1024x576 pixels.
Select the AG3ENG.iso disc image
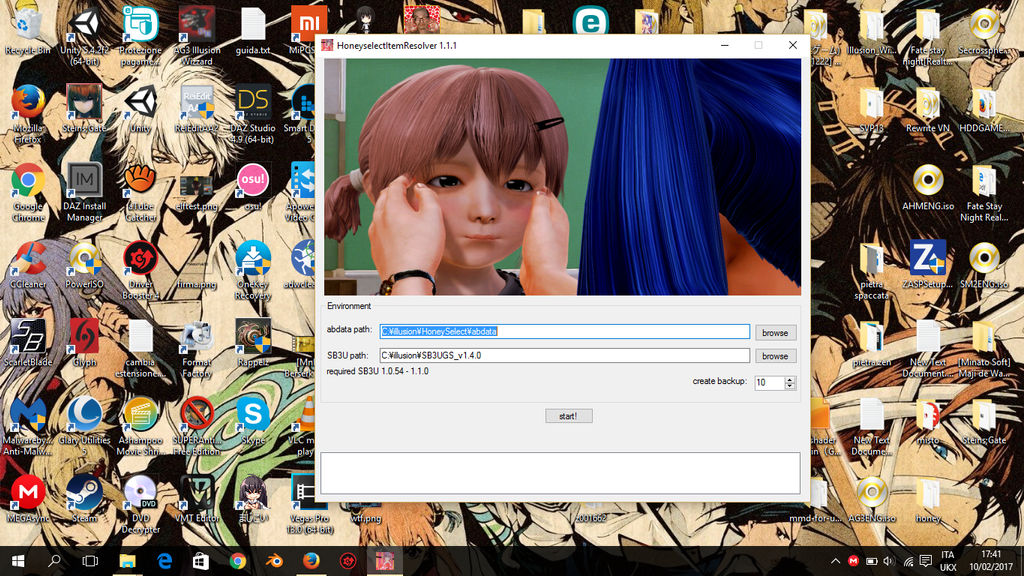click(x=872, y=500)
